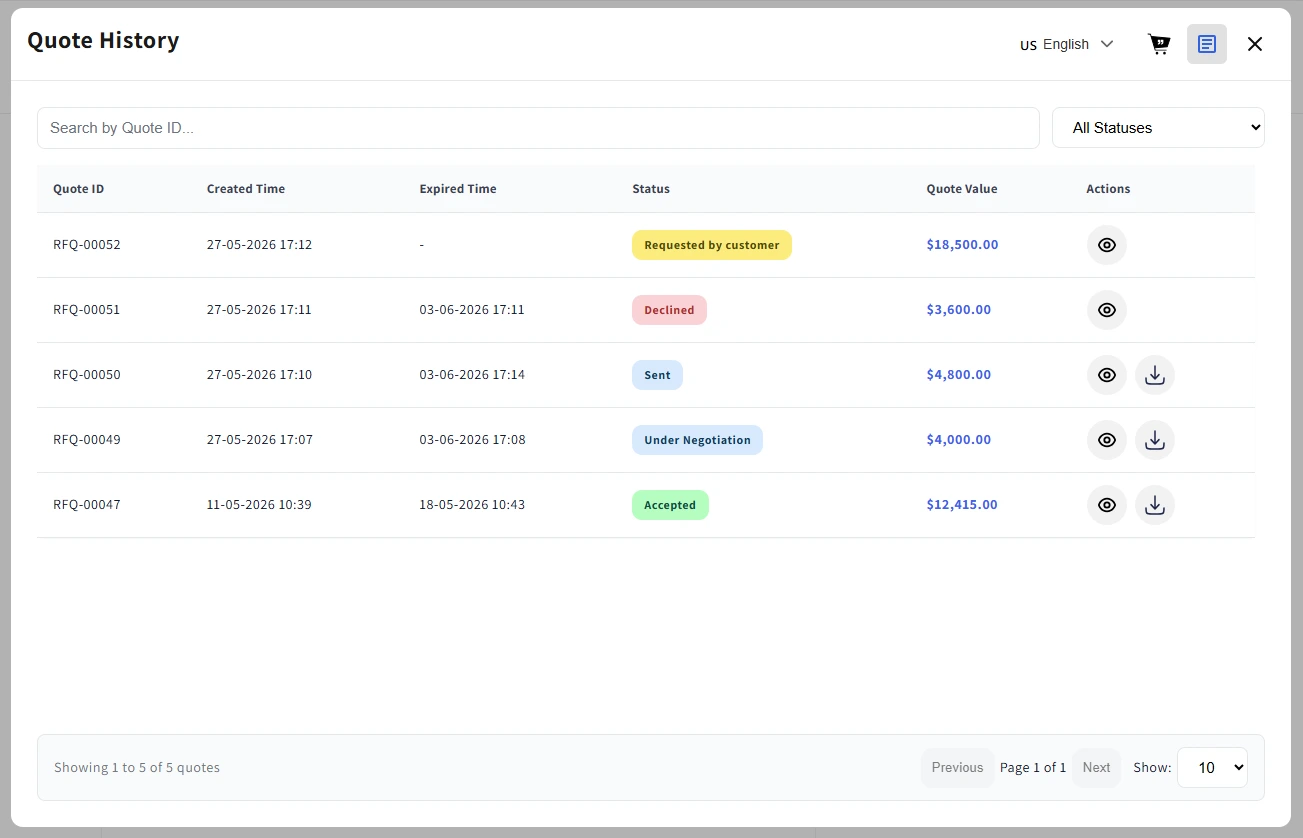Click the Next page button

tap(1096, 768)
